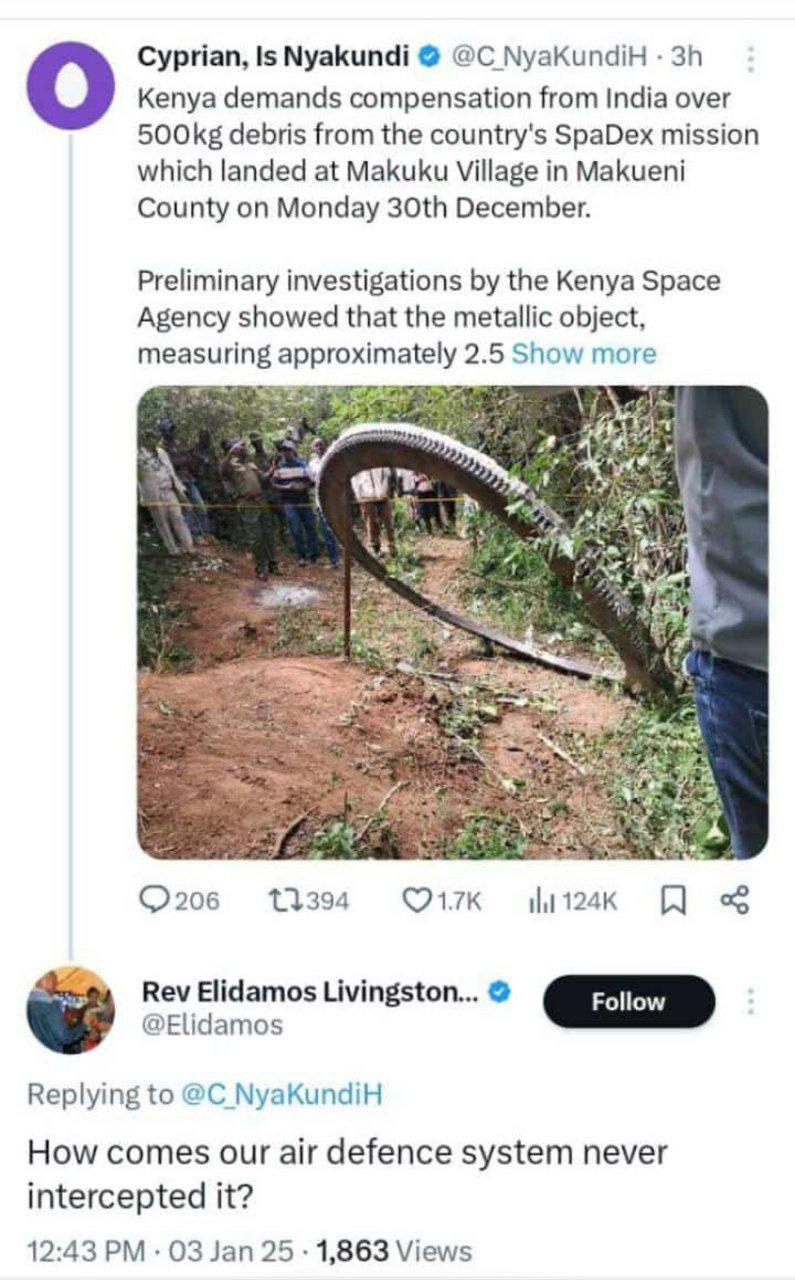The height and width of the screenshot is (1280, 795).
Task: Follow Rev Elidamos Livingston
Action: 629,1001
